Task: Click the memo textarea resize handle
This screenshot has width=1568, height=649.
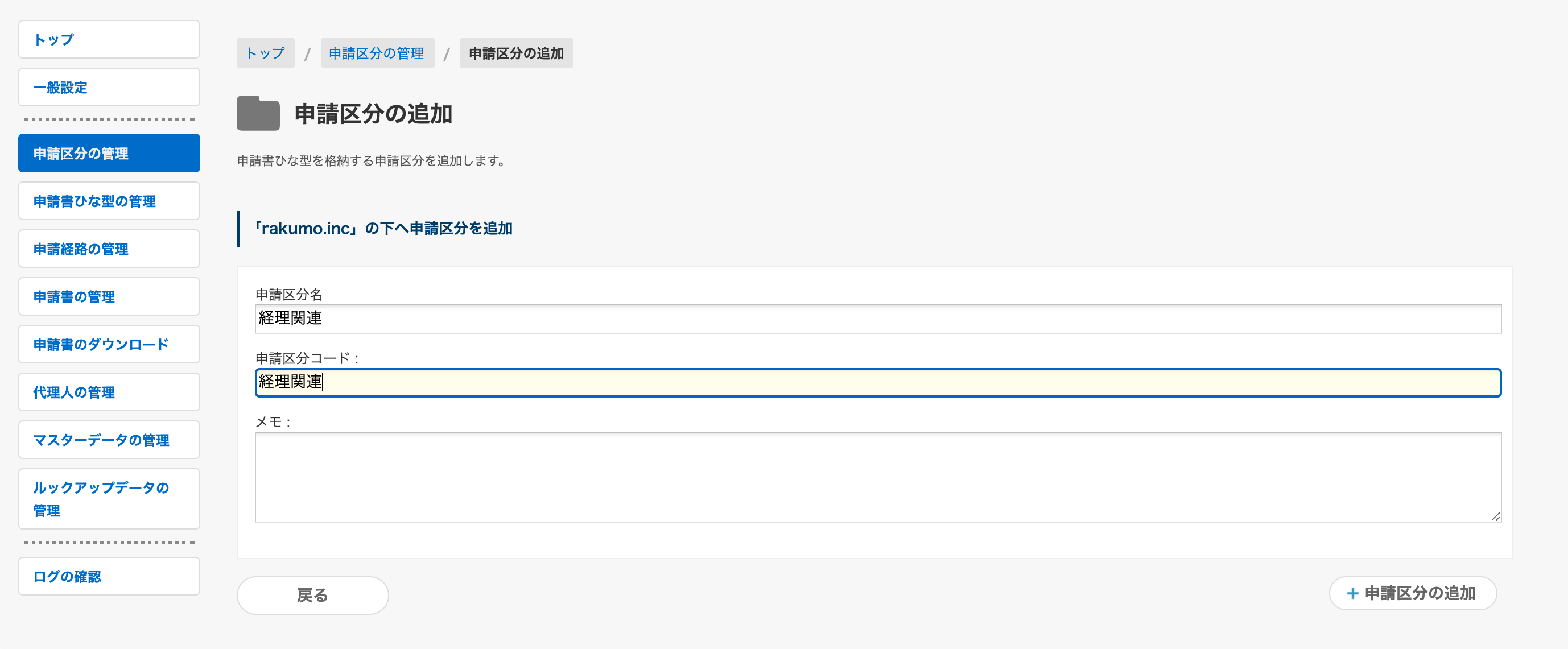Action: [x=1496, y=516]
